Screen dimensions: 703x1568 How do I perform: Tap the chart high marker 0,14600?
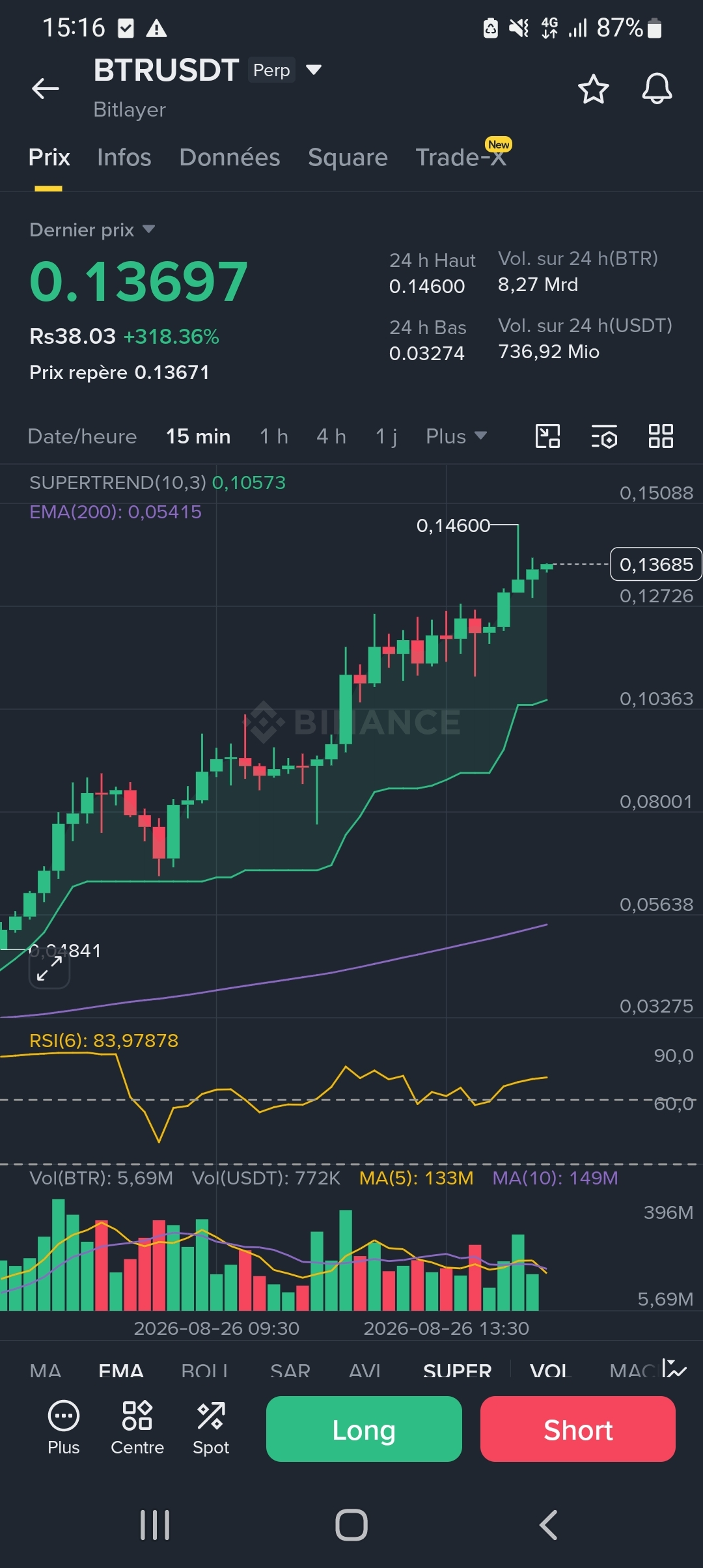point(453,525)
